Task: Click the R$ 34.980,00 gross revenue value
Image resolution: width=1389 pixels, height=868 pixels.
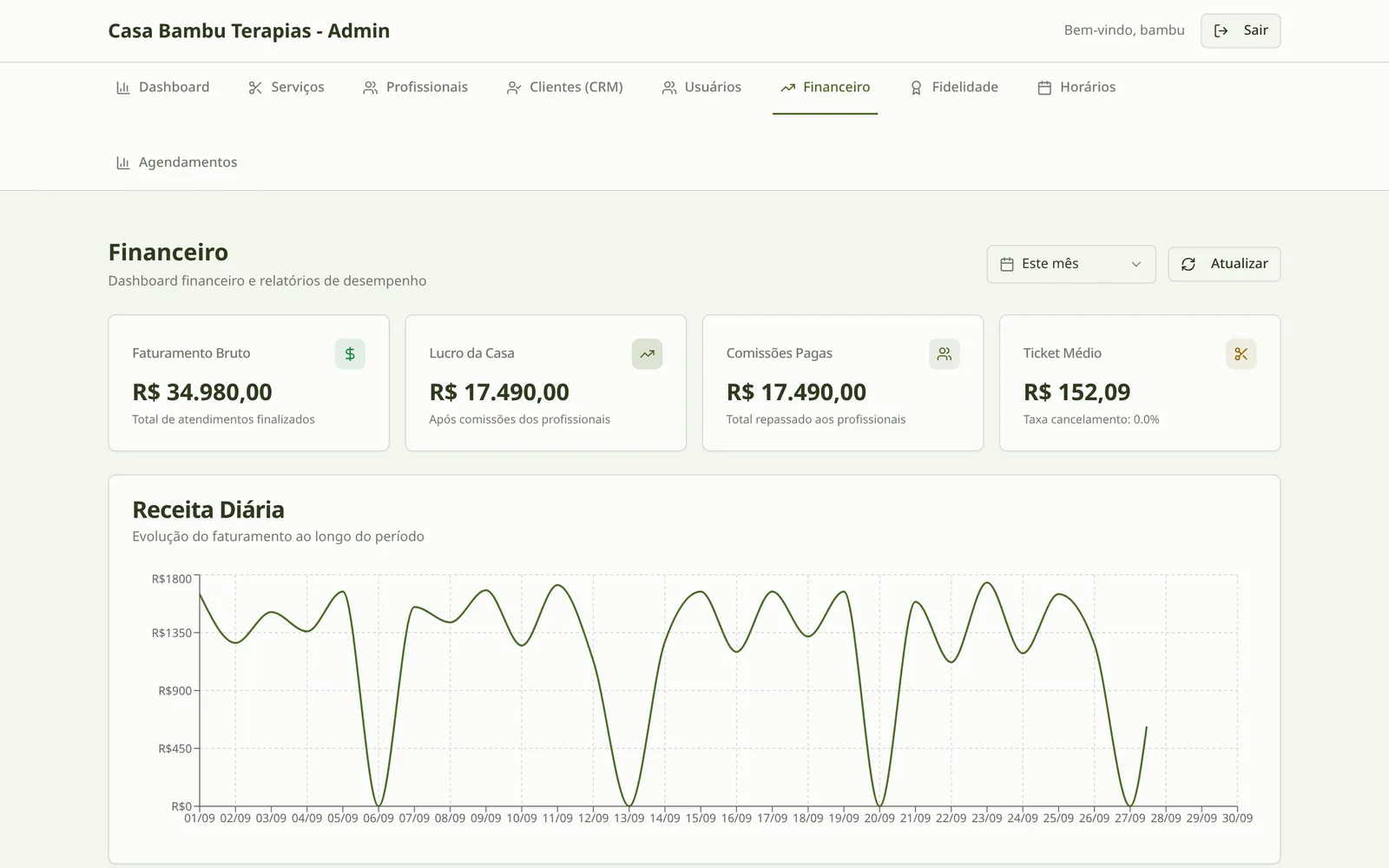Action: coord(202,392)
